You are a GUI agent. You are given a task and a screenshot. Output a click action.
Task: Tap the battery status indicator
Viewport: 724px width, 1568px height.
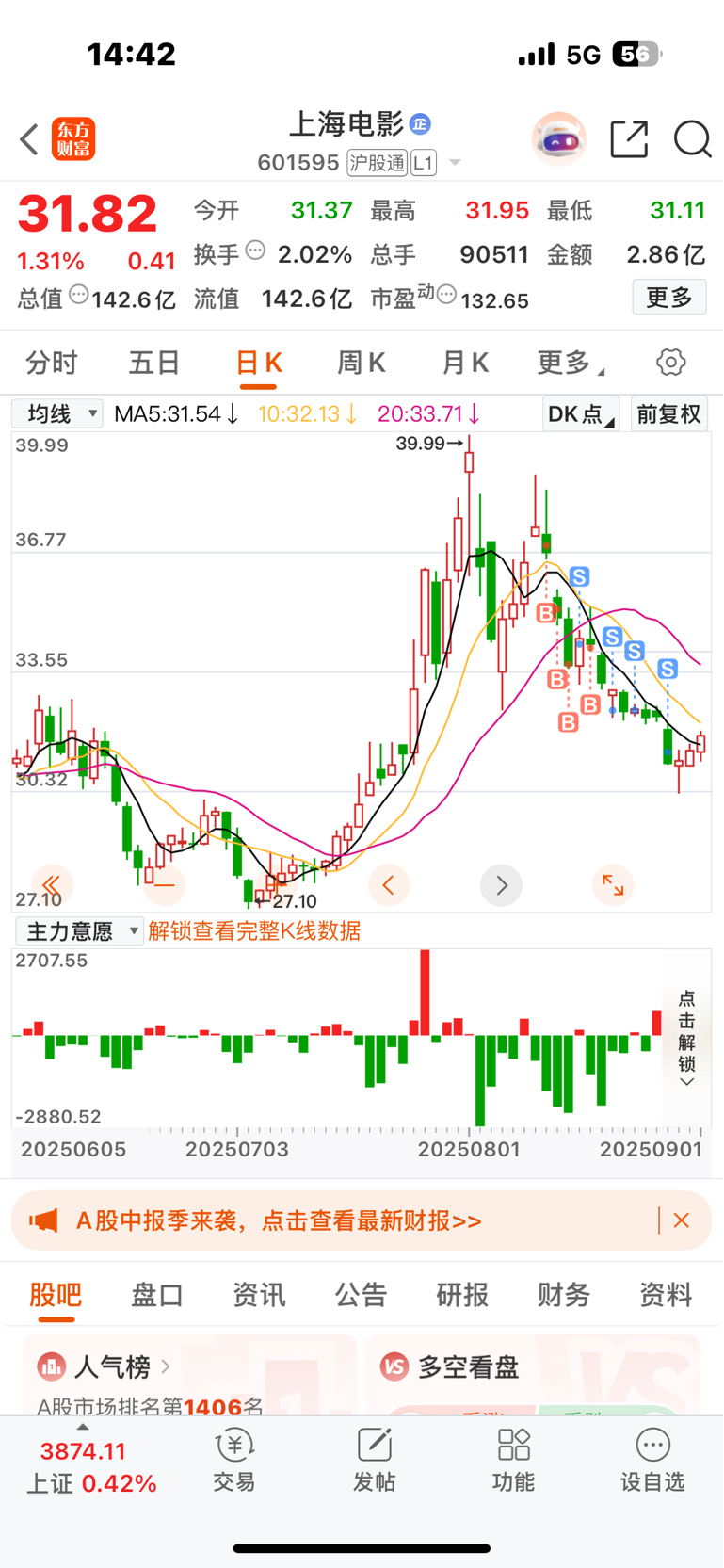point(637,55)
